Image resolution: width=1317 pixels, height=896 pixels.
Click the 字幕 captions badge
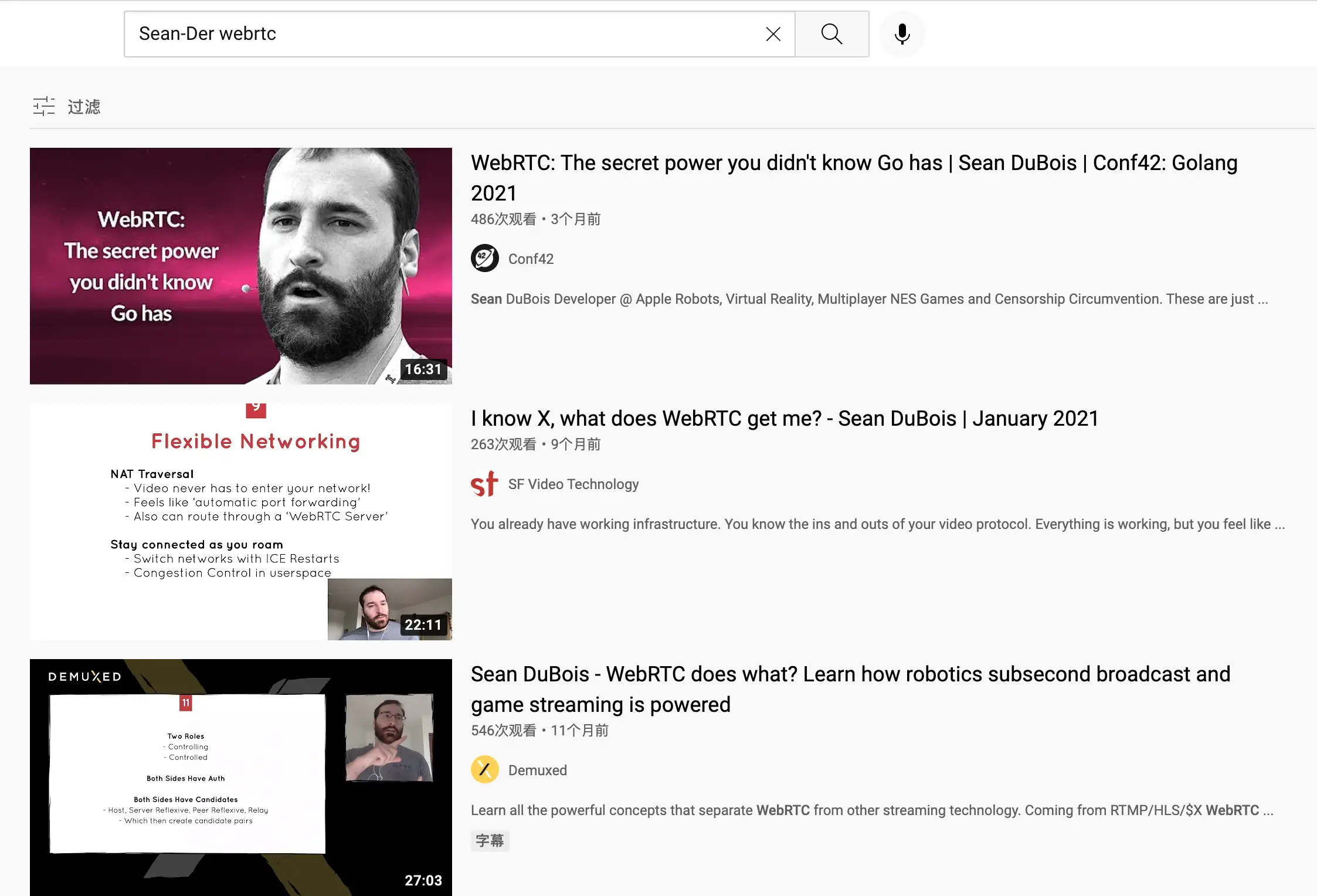click(490, 840)
